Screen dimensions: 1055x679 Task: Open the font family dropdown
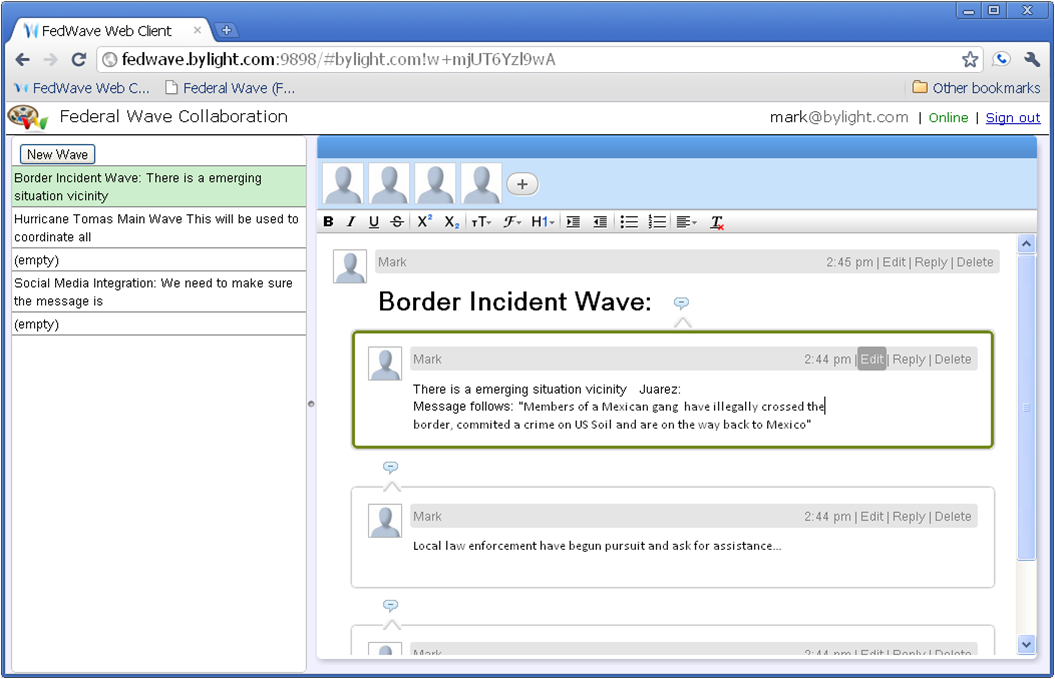coord(512,221)
